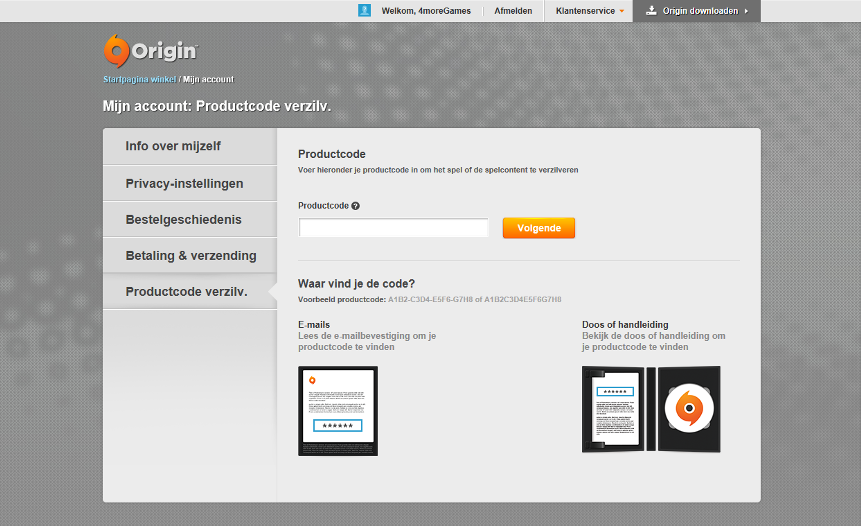Viewport: 862px width, 526px height.
Task: Open the Startpagina winkel breadcrumb link
Action: (140, 79)
